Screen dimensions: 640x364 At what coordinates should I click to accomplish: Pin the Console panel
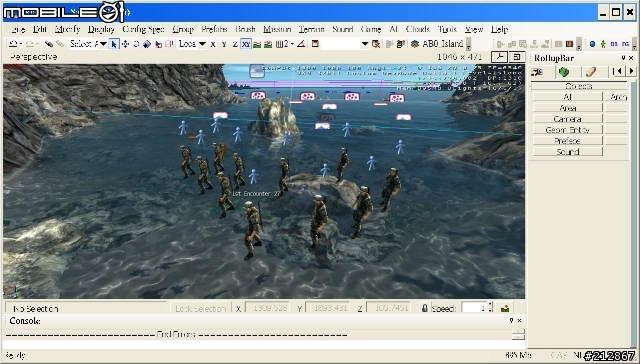pos(511,321)
